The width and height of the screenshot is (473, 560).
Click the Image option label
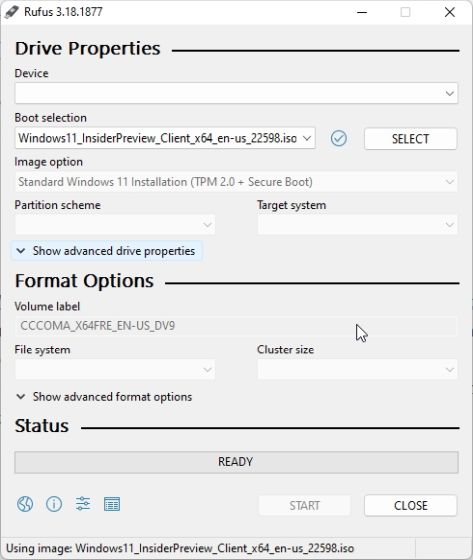point(49,162)
